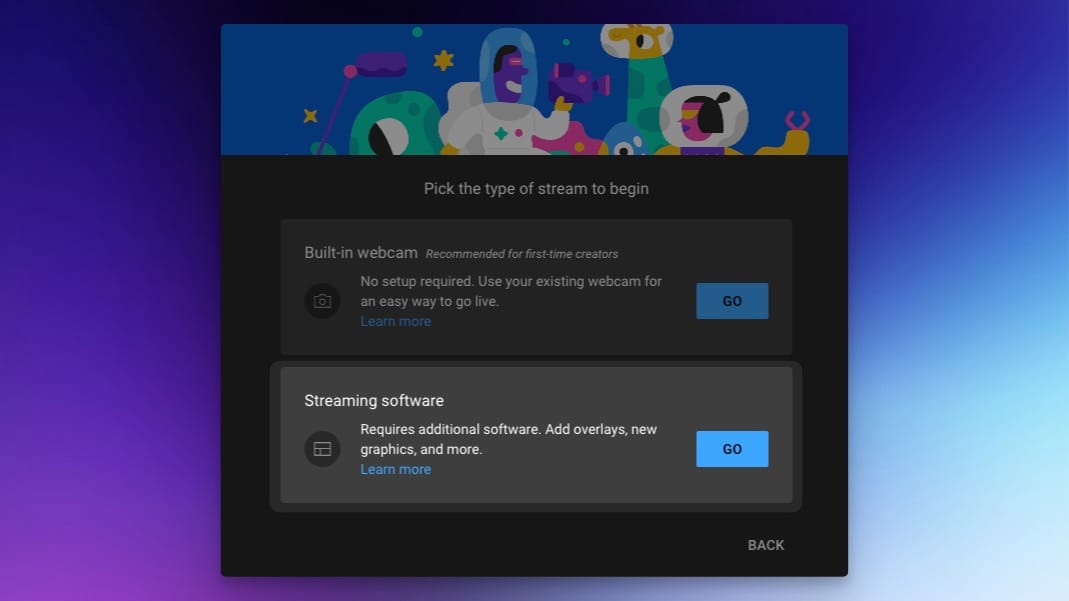Click GO next to Streaming software
Screen dimensions: 1069x601
tap(731, 448)
